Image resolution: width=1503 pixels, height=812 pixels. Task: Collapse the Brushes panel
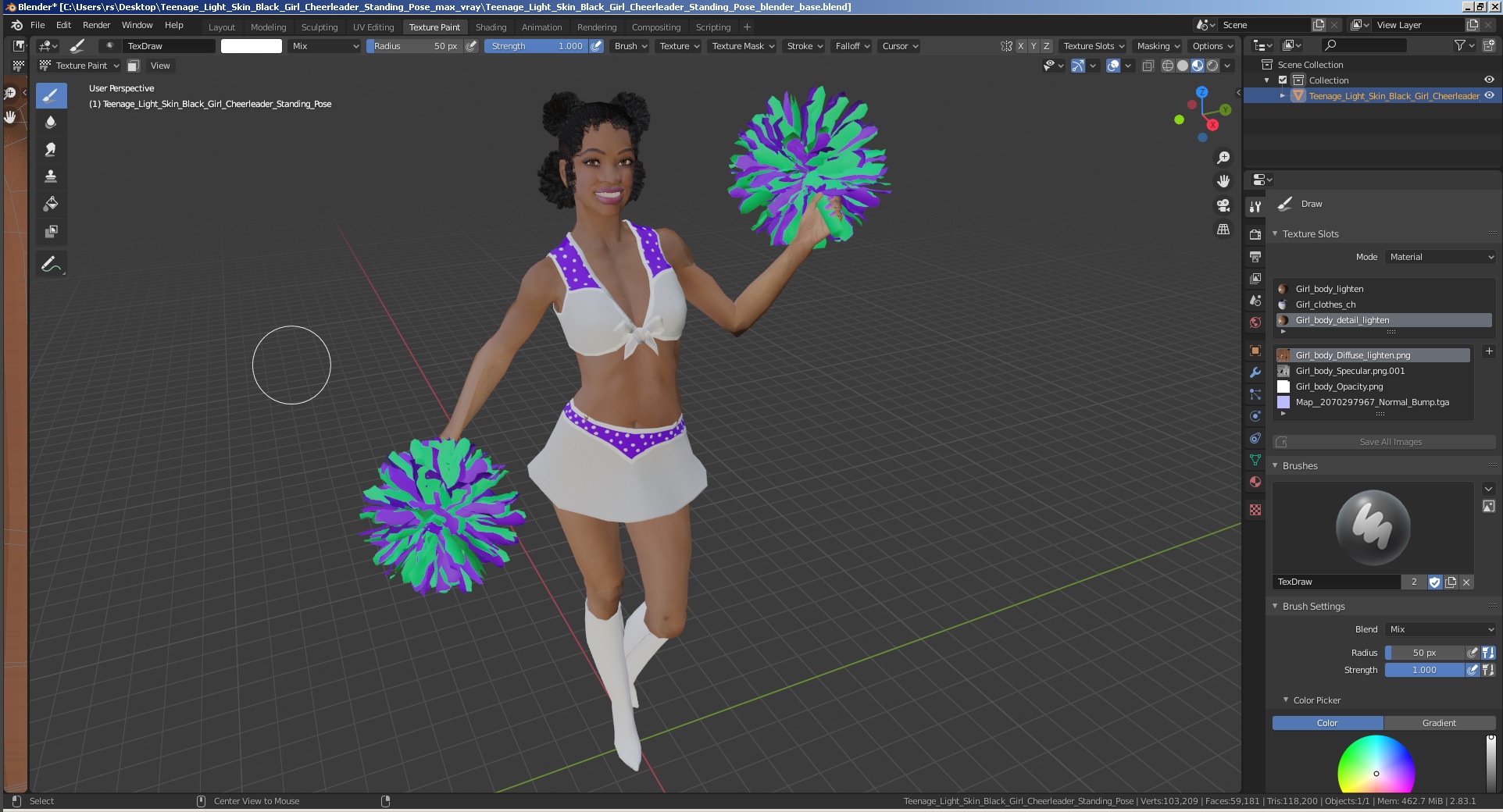[x=1300, y=465]
